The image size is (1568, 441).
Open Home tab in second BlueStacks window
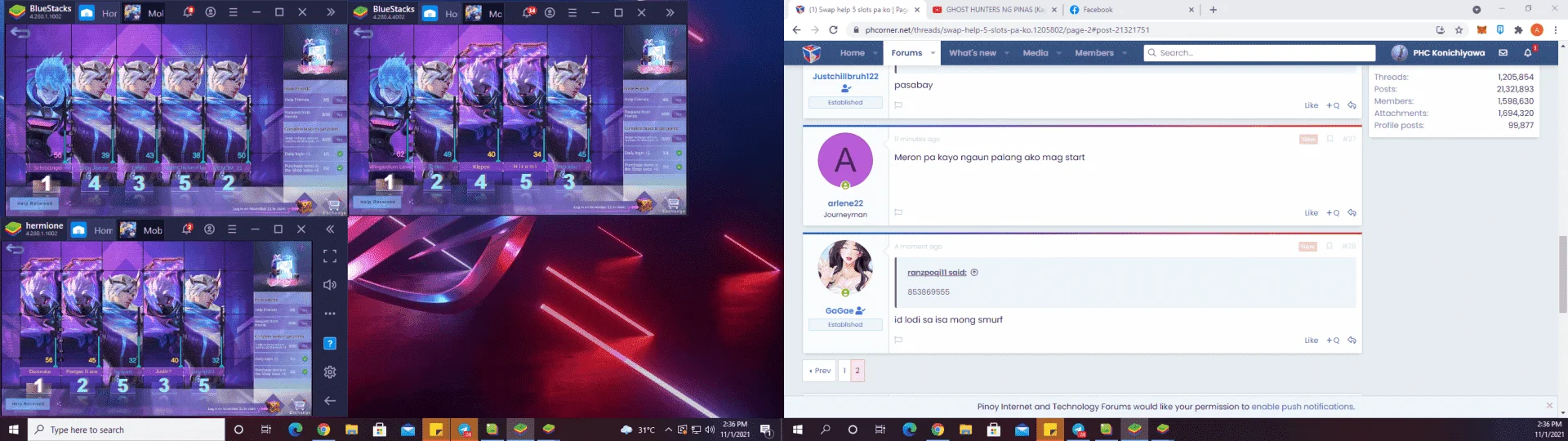[x=439, y=13]
